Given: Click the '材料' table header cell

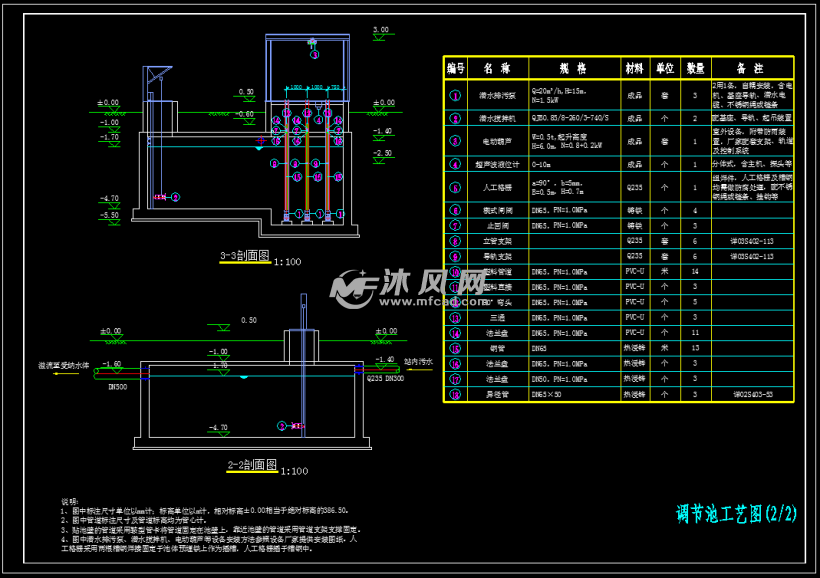Looking at the screenshot, I should point(634,69).
